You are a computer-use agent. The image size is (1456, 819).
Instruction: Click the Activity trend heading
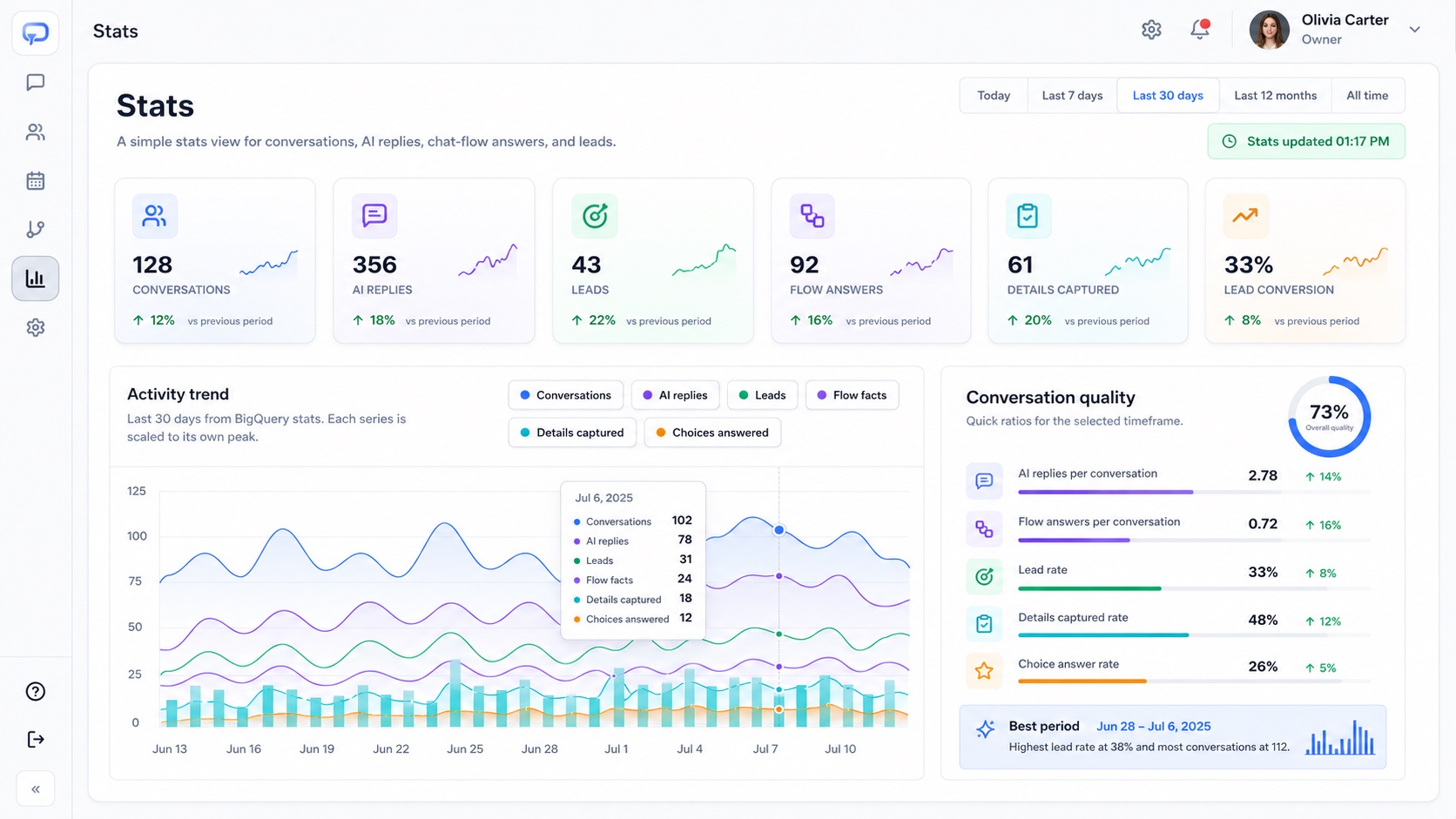point(178,394)
